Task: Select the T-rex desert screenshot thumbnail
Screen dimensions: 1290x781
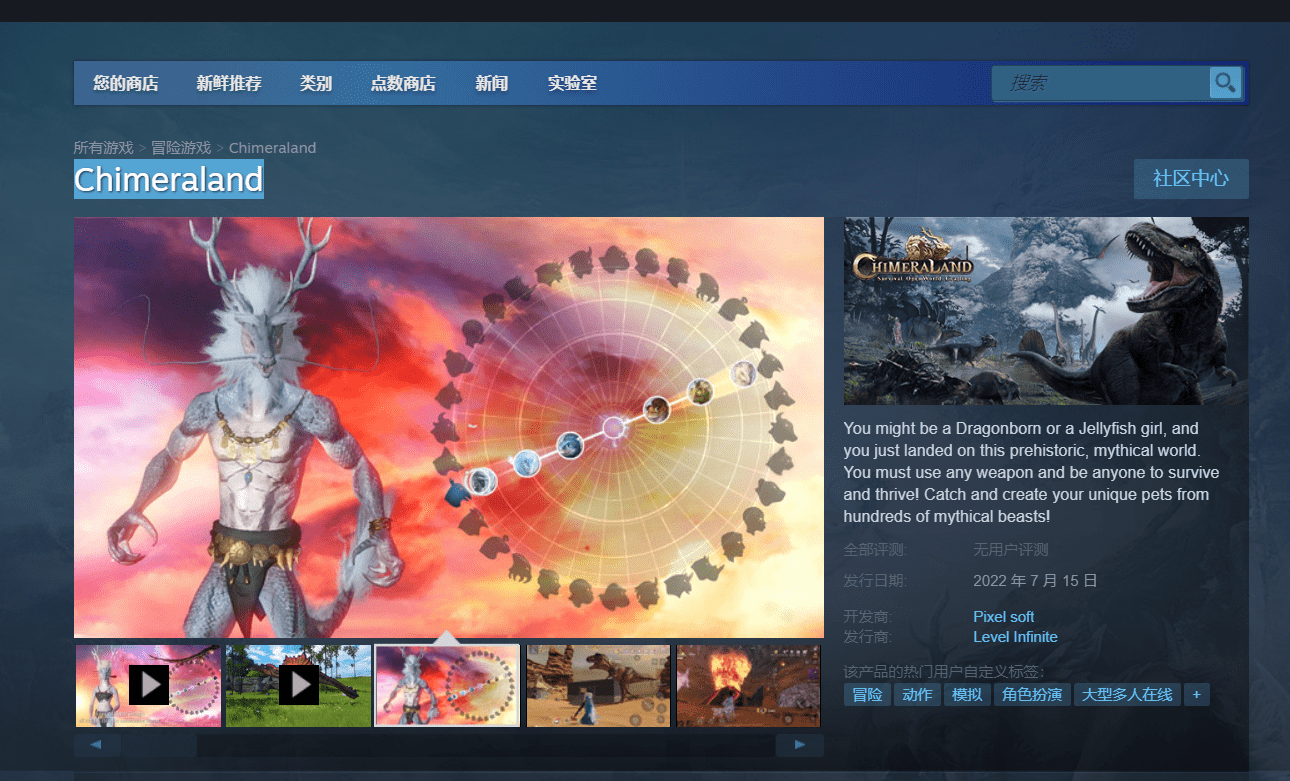Action: (x=598, y=685)
